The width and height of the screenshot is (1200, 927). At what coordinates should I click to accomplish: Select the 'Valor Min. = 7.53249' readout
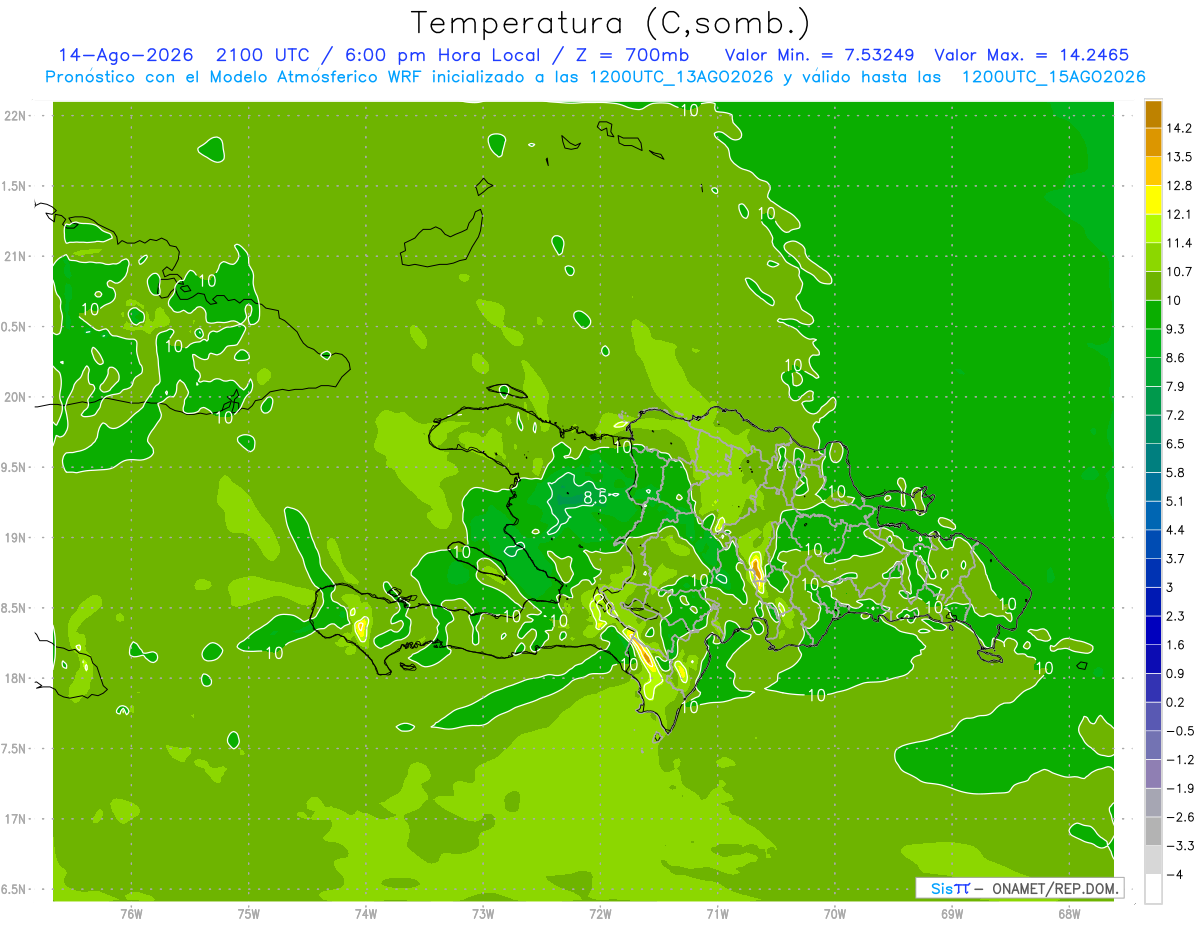click(818, 54)
